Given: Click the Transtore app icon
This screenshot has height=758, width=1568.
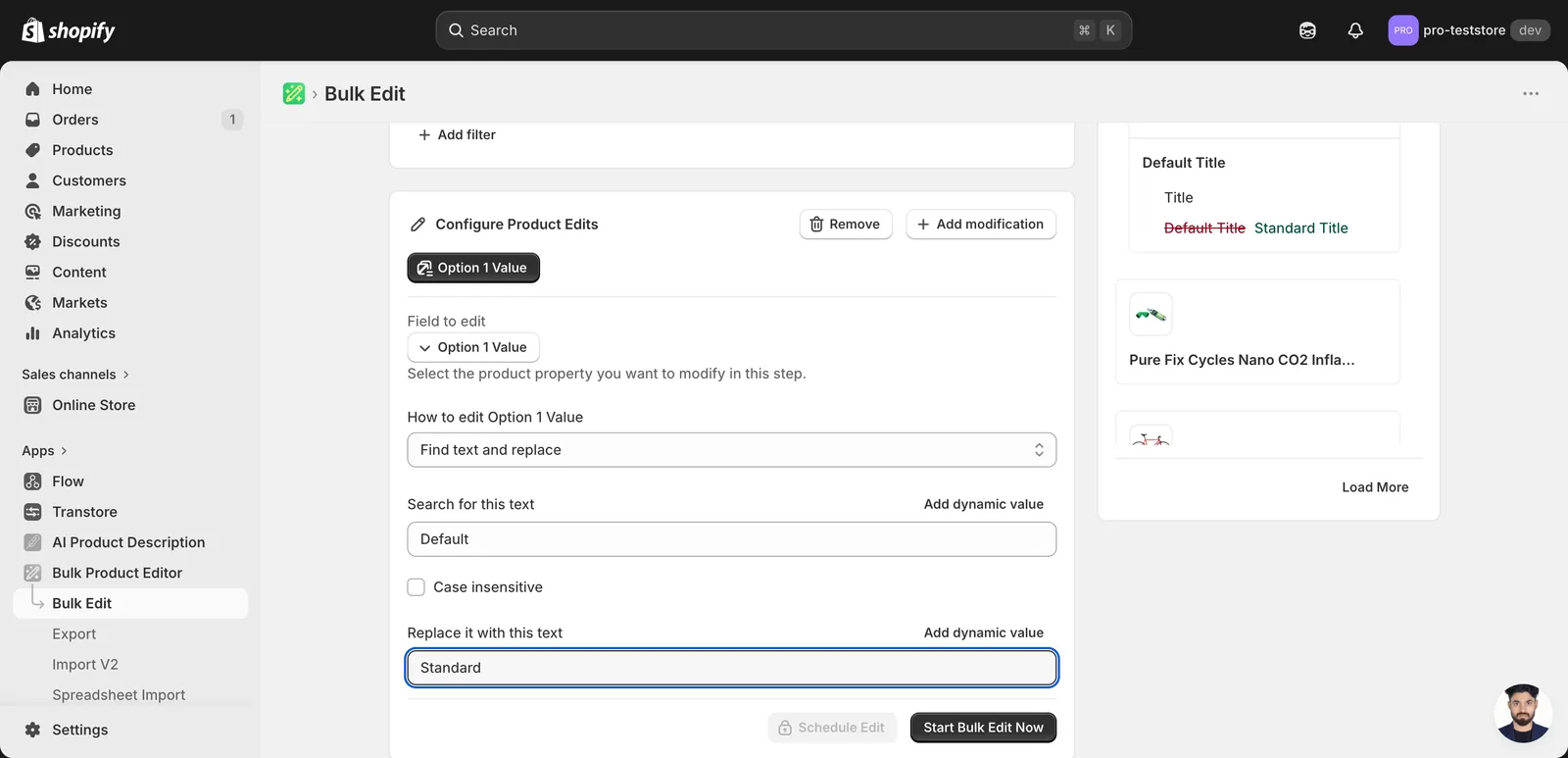Looking at the screenshot, I should tap(32, 512).
